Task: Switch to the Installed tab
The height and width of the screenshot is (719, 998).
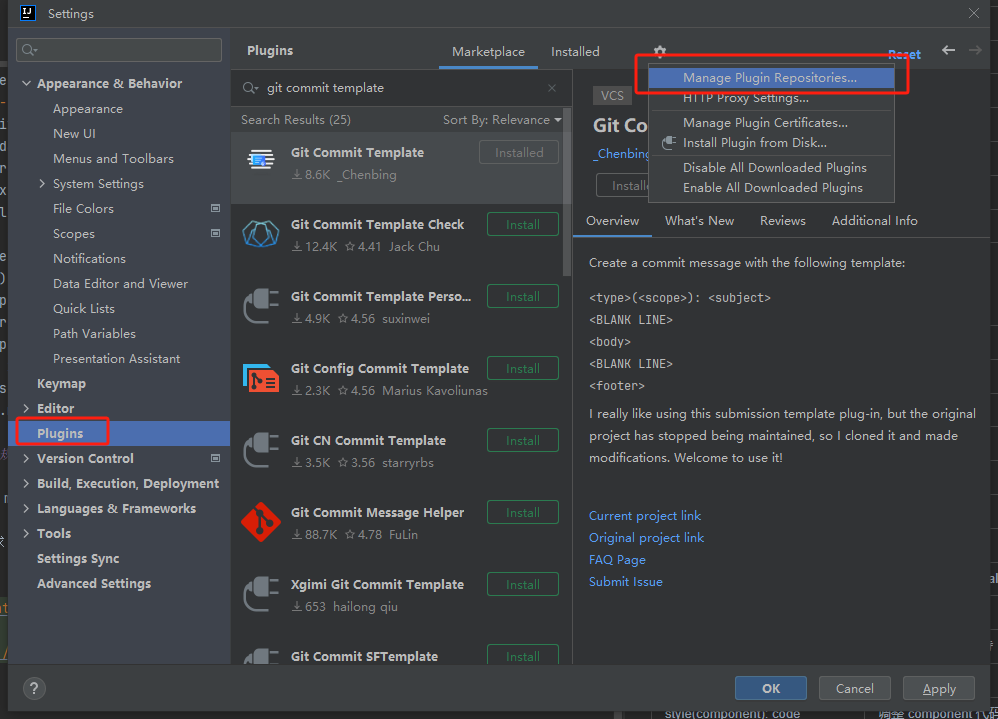Action: (575, 52)
